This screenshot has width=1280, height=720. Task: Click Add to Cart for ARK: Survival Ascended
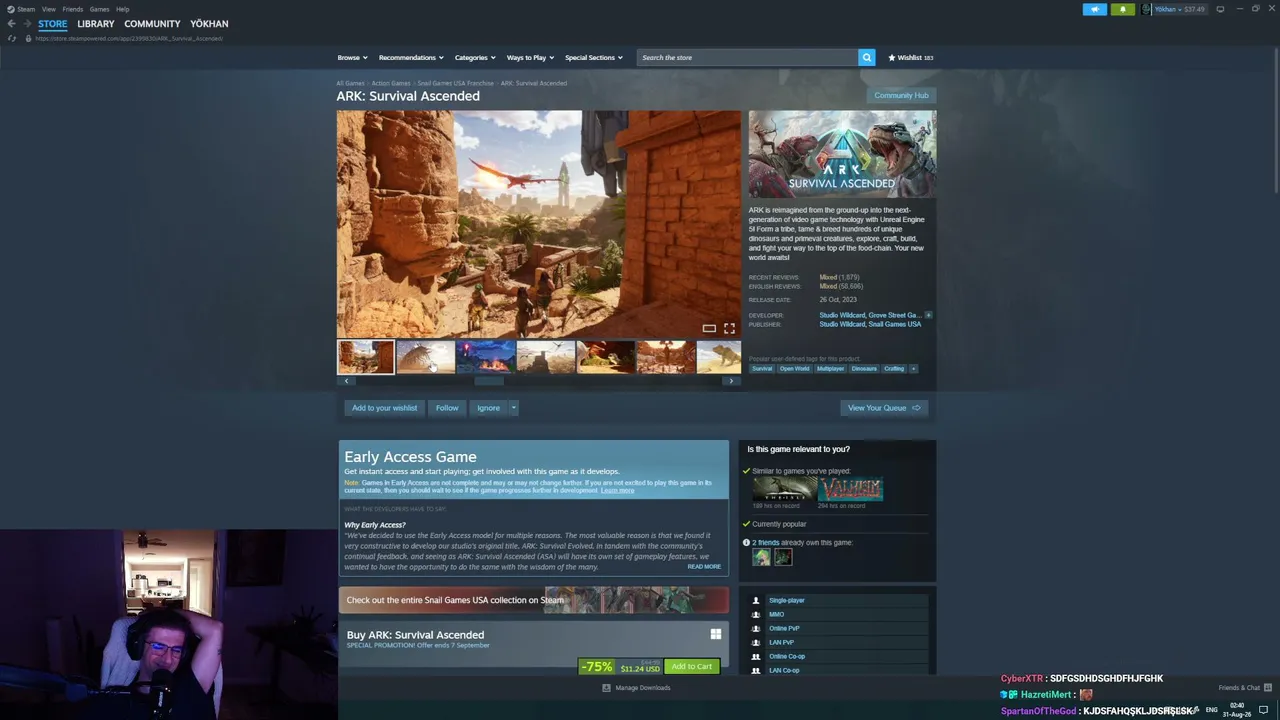click(x=692, y=667)
